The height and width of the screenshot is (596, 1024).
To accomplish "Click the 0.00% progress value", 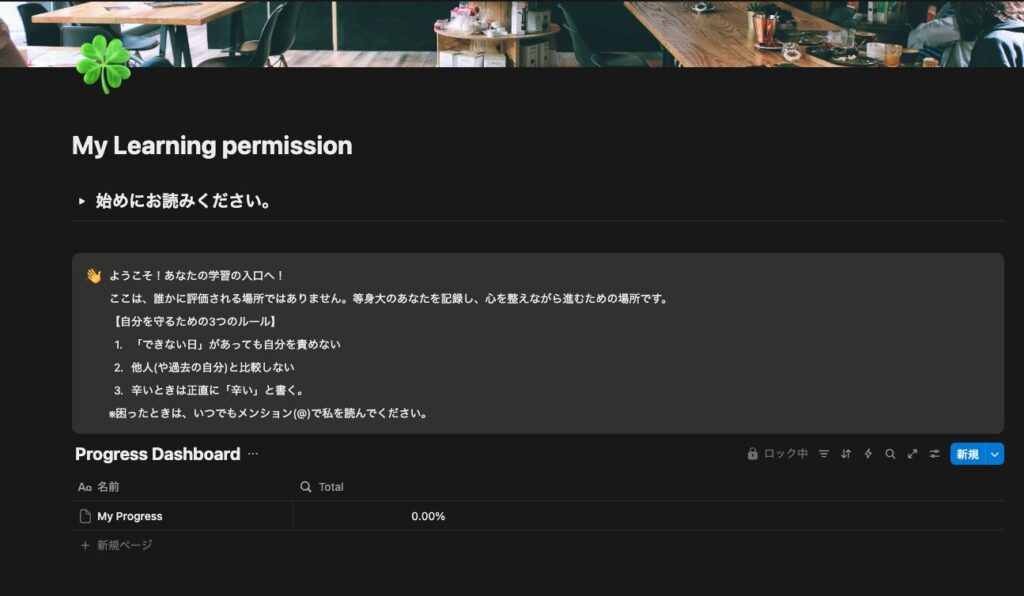I will pyautogui.click(x=428, y=516).
